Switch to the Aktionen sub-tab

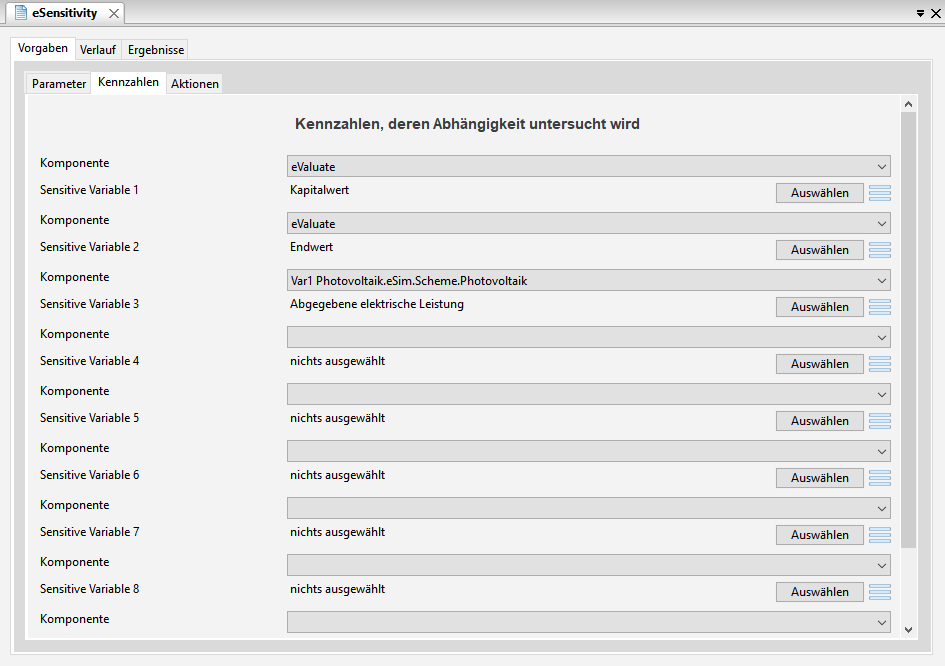pyautogui.click(x=195, y=84)
